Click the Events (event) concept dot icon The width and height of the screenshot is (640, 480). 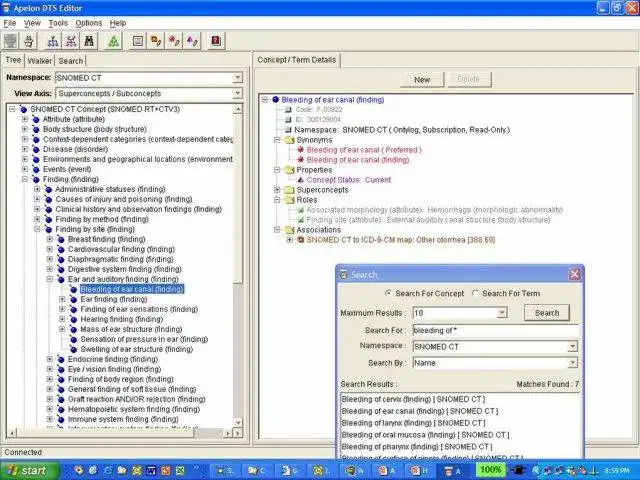[36, 169]
